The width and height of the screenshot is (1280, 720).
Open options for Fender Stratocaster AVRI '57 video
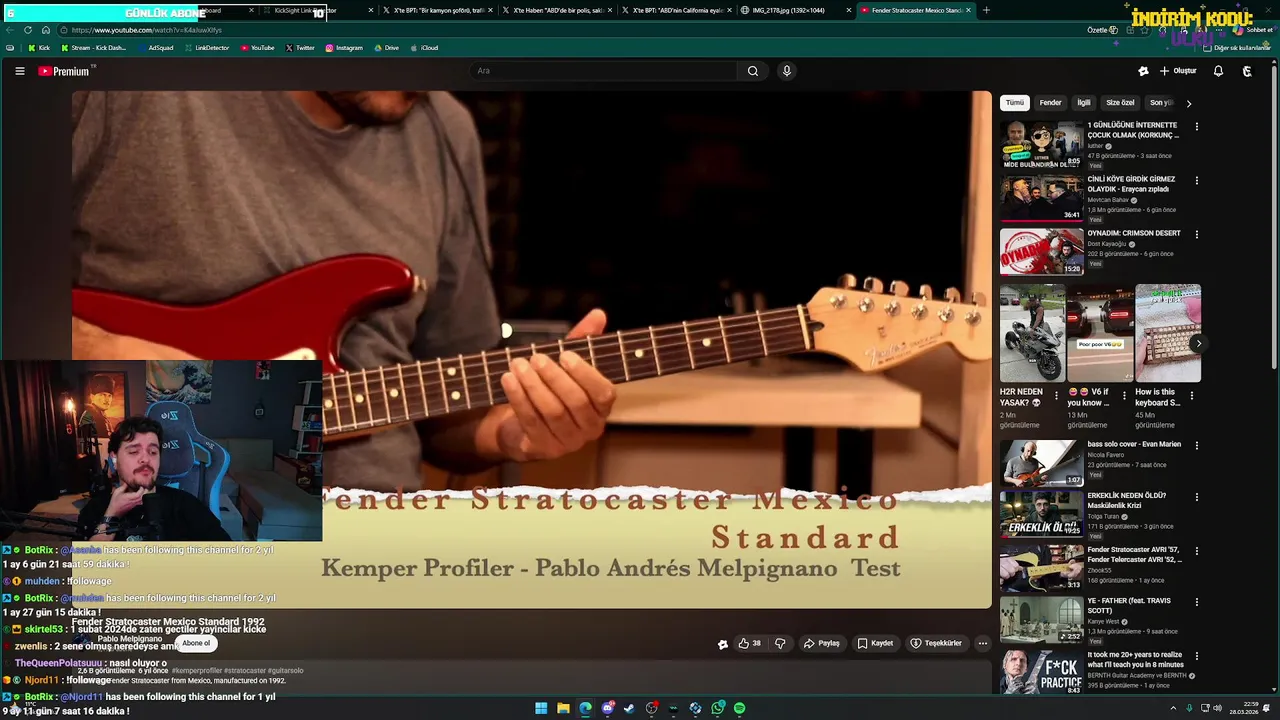1196,552
